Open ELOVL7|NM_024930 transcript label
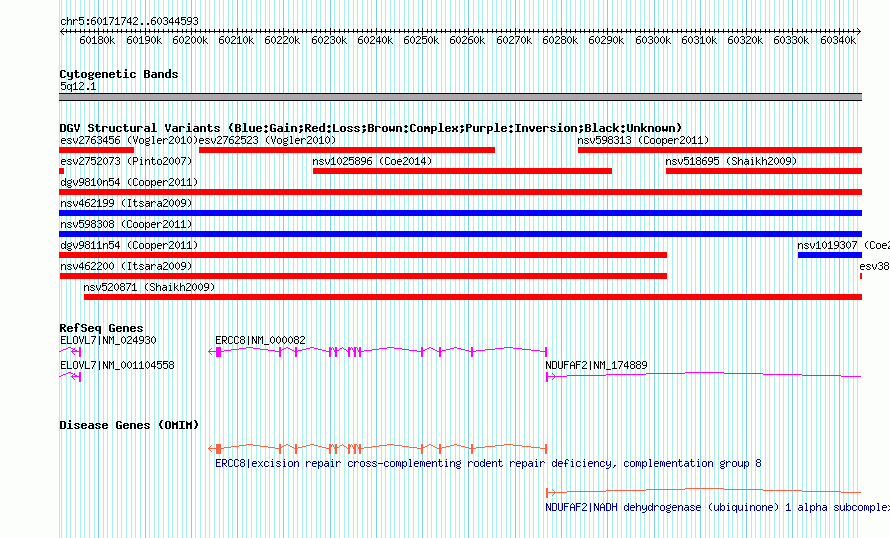Viewport: 890px width, 538px height. pyautogui.click(x=108, y=341)
